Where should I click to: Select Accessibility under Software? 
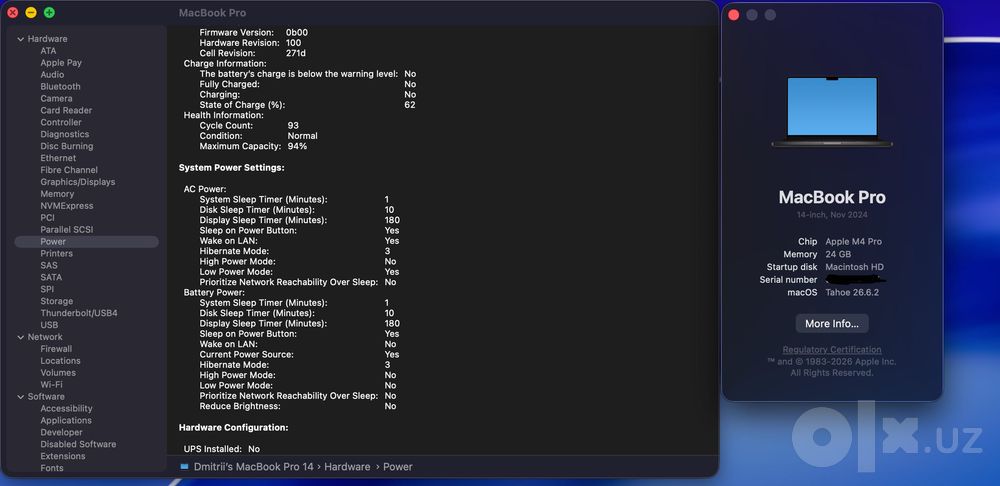pyautogui.click(x=66, y=408)
